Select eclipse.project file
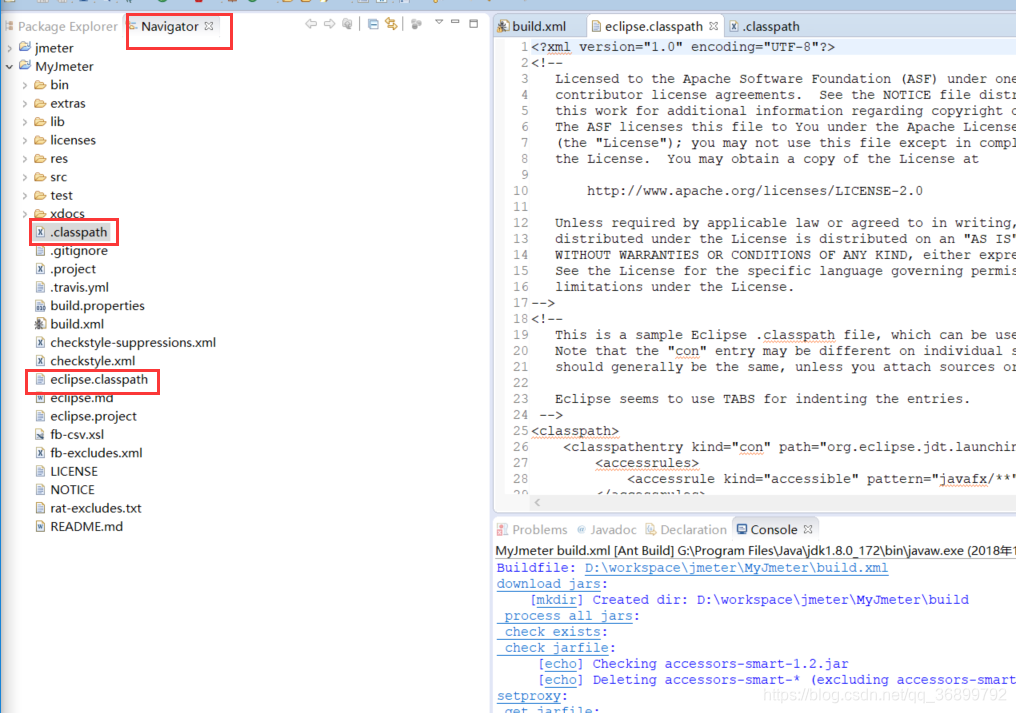The image size is (1016, 713). (93, 416)
